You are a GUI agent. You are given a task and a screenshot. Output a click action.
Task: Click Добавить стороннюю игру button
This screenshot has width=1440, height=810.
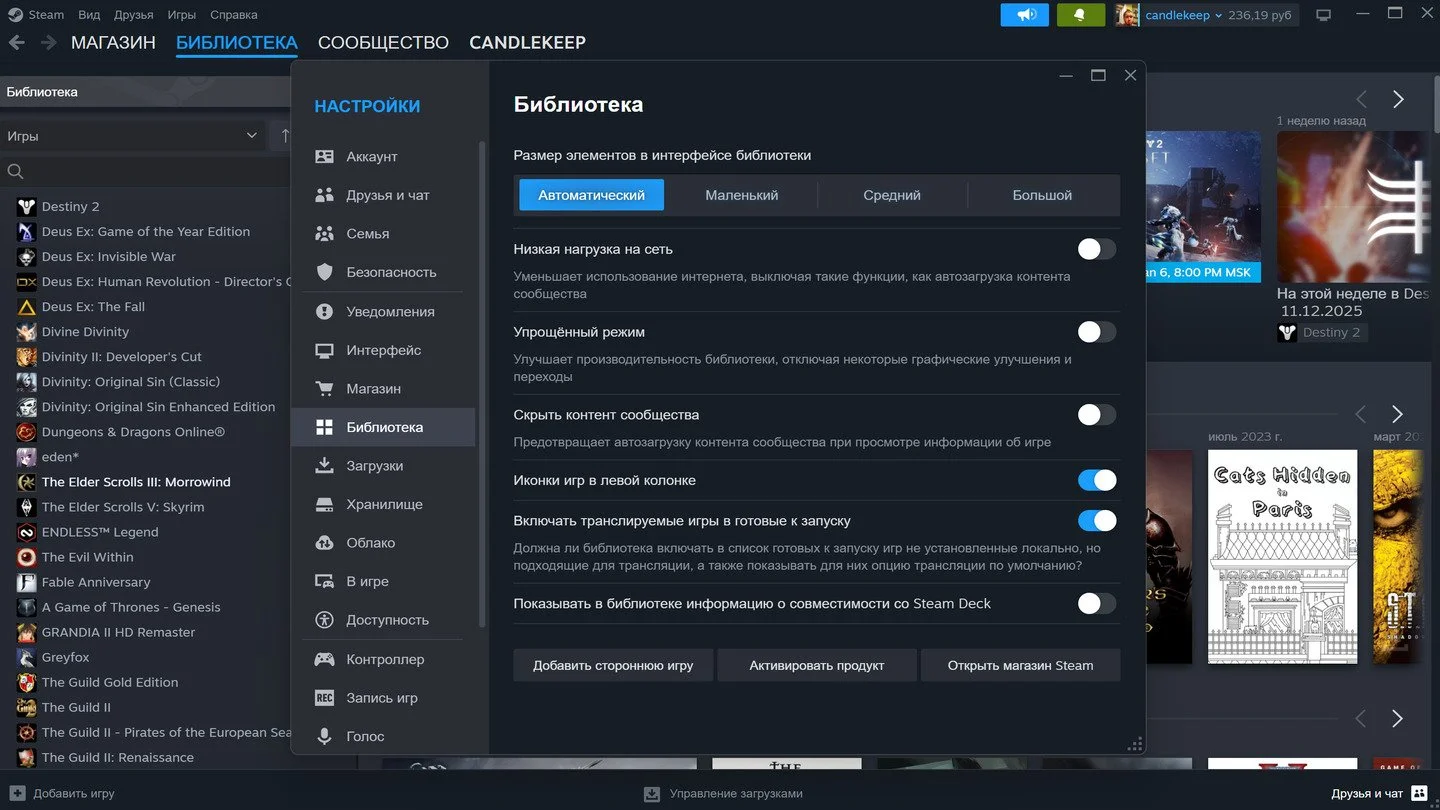click(613, 665)
